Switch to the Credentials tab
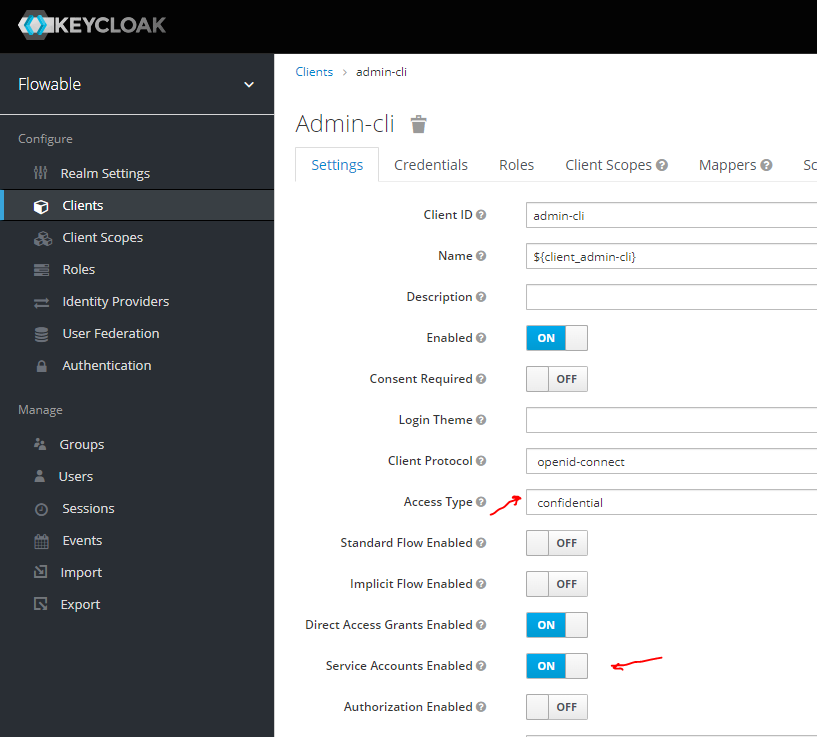 [430, 164]
